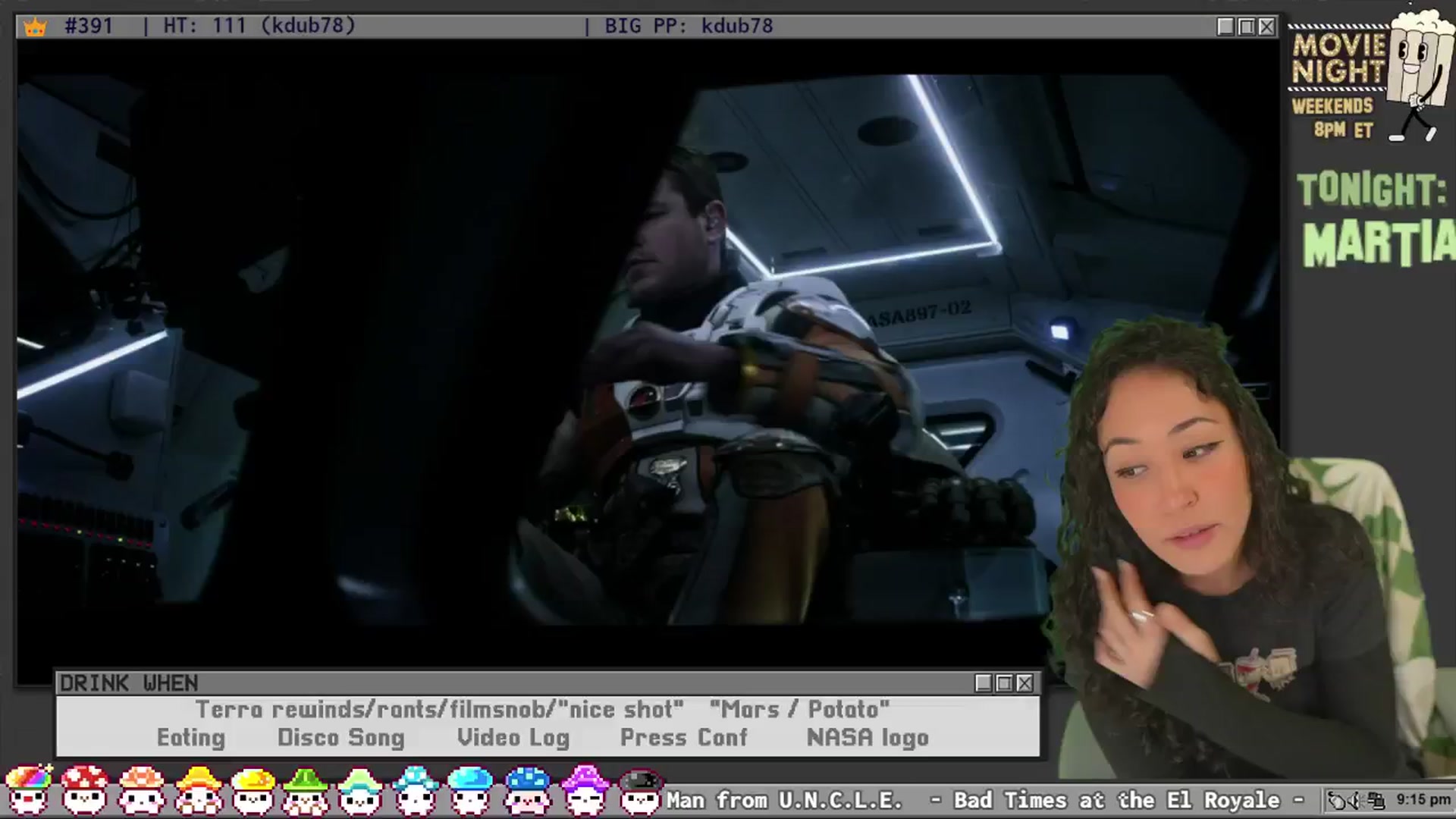
Task: Maximize the DRINK WHEN window
Action: click(1004, 683)
